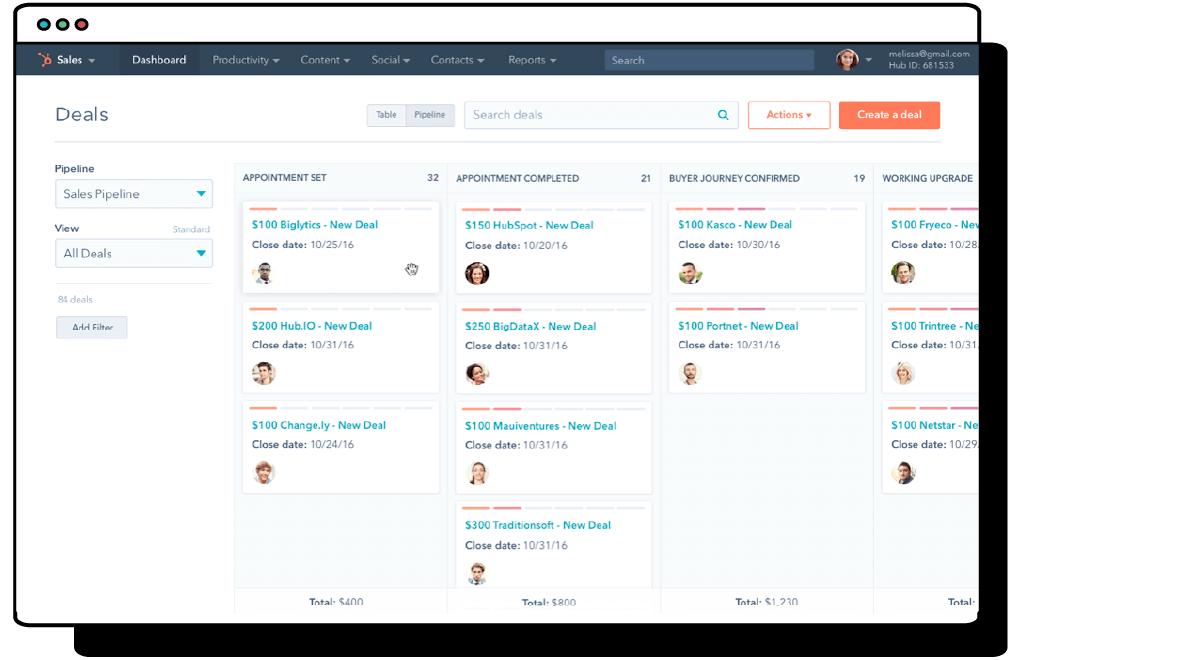Open the Dashboard tab
The width and height of the screenshot is (1201, 660).
point(159,60)
